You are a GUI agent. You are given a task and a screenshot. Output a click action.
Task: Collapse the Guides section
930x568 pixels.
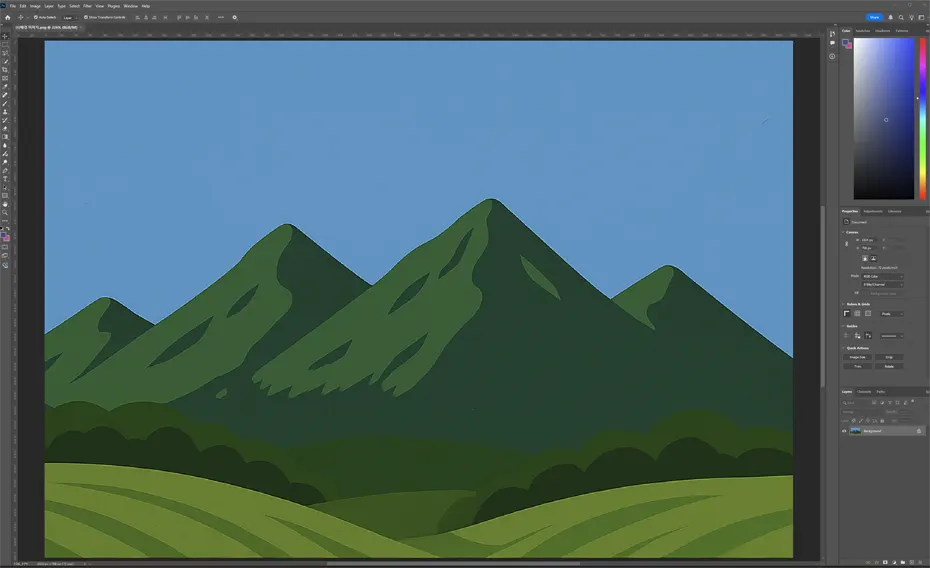843,326
